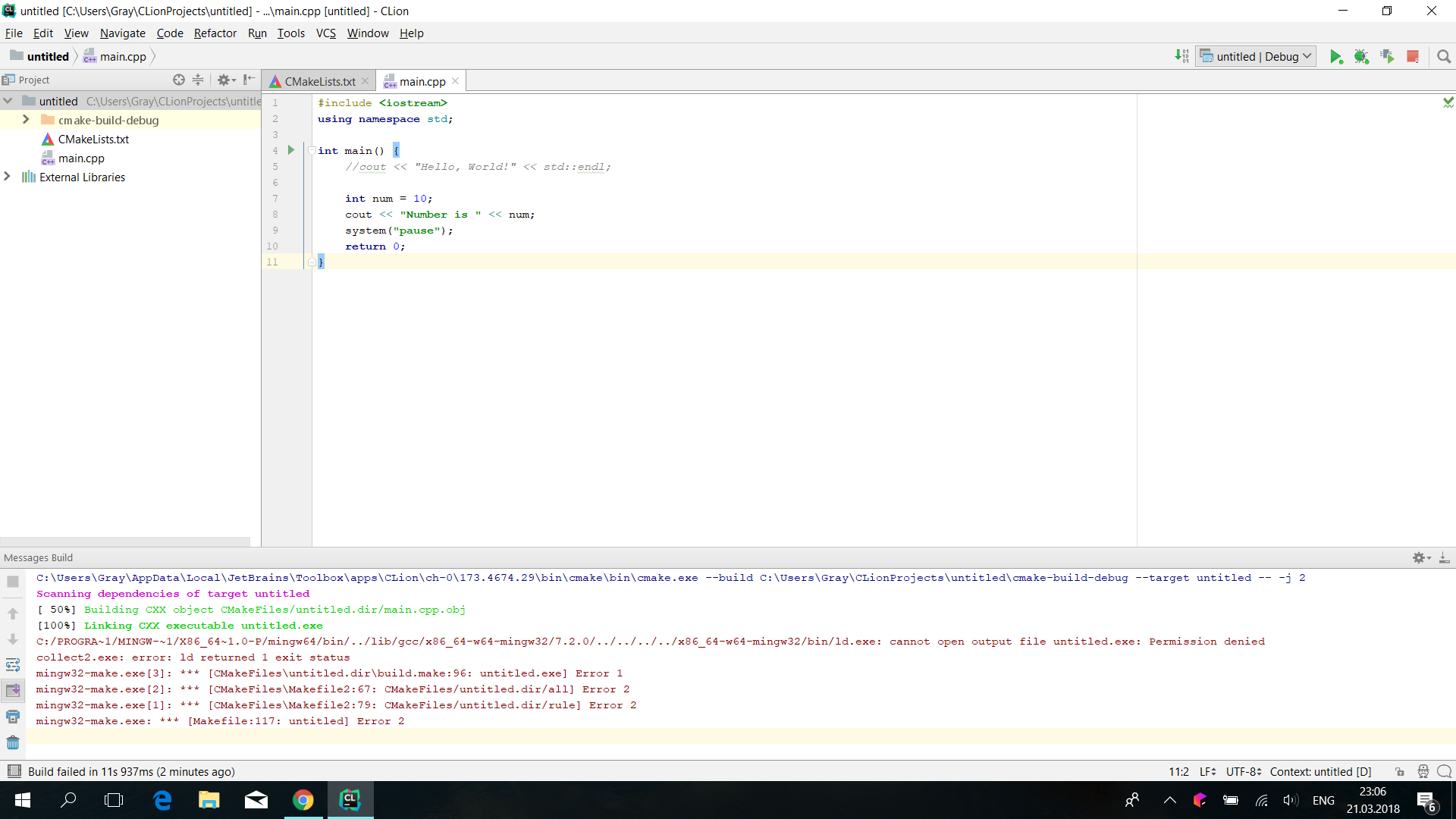Click the green inspection checkmark
The image size is (1456, 819).
(x=1448, y=102)
